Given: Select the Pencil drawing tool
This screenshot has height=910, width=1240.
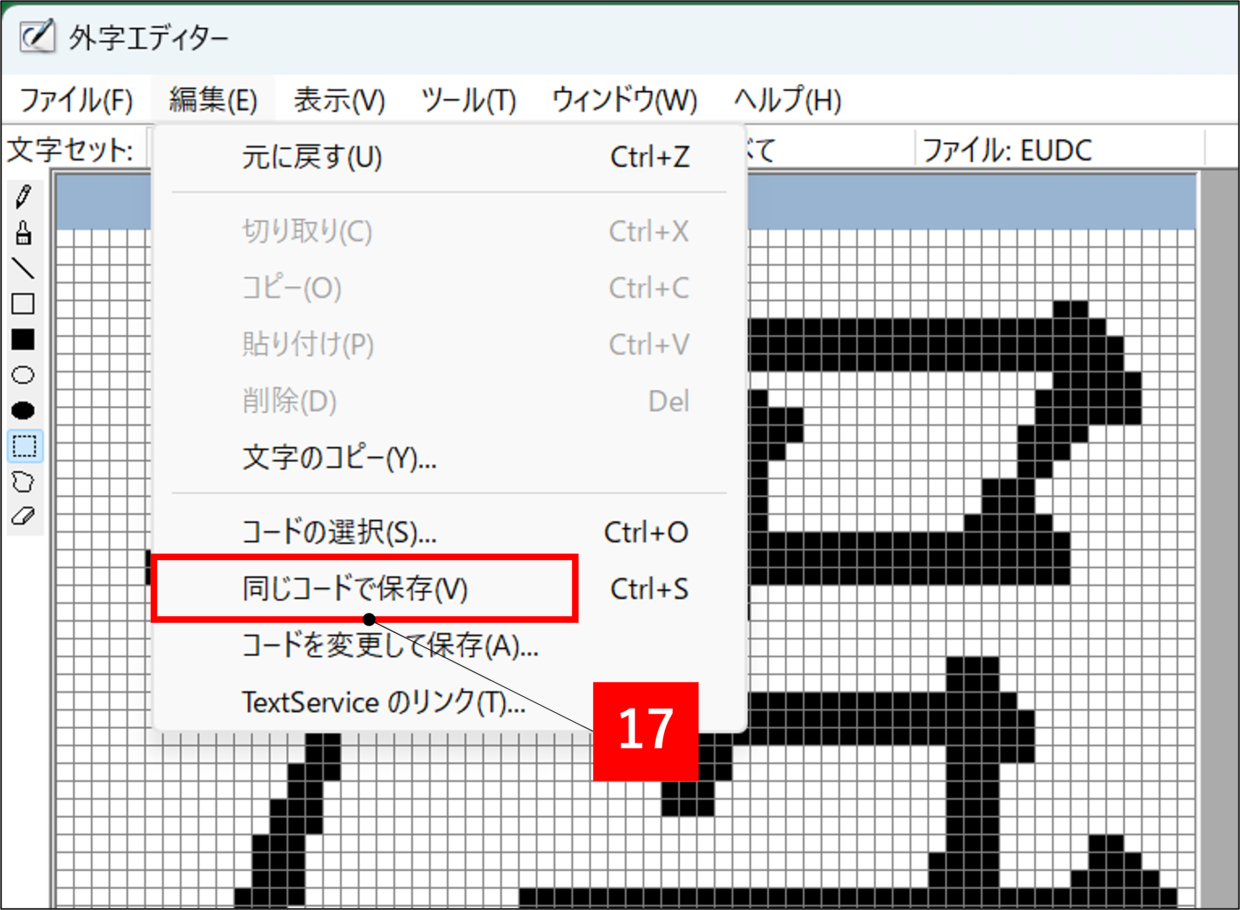Looking at the screenshot, I should [23, 198].
